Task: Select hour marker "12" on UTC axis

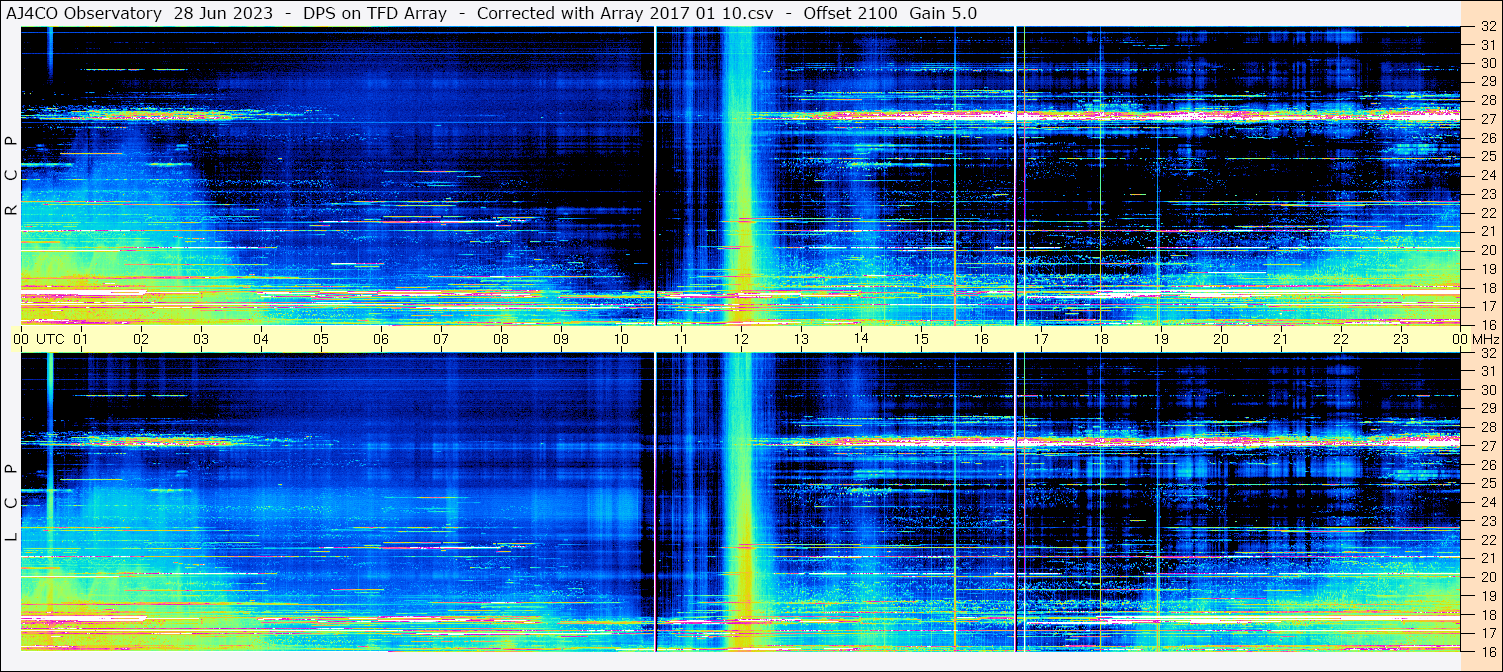Action: [x=741, y=339]
